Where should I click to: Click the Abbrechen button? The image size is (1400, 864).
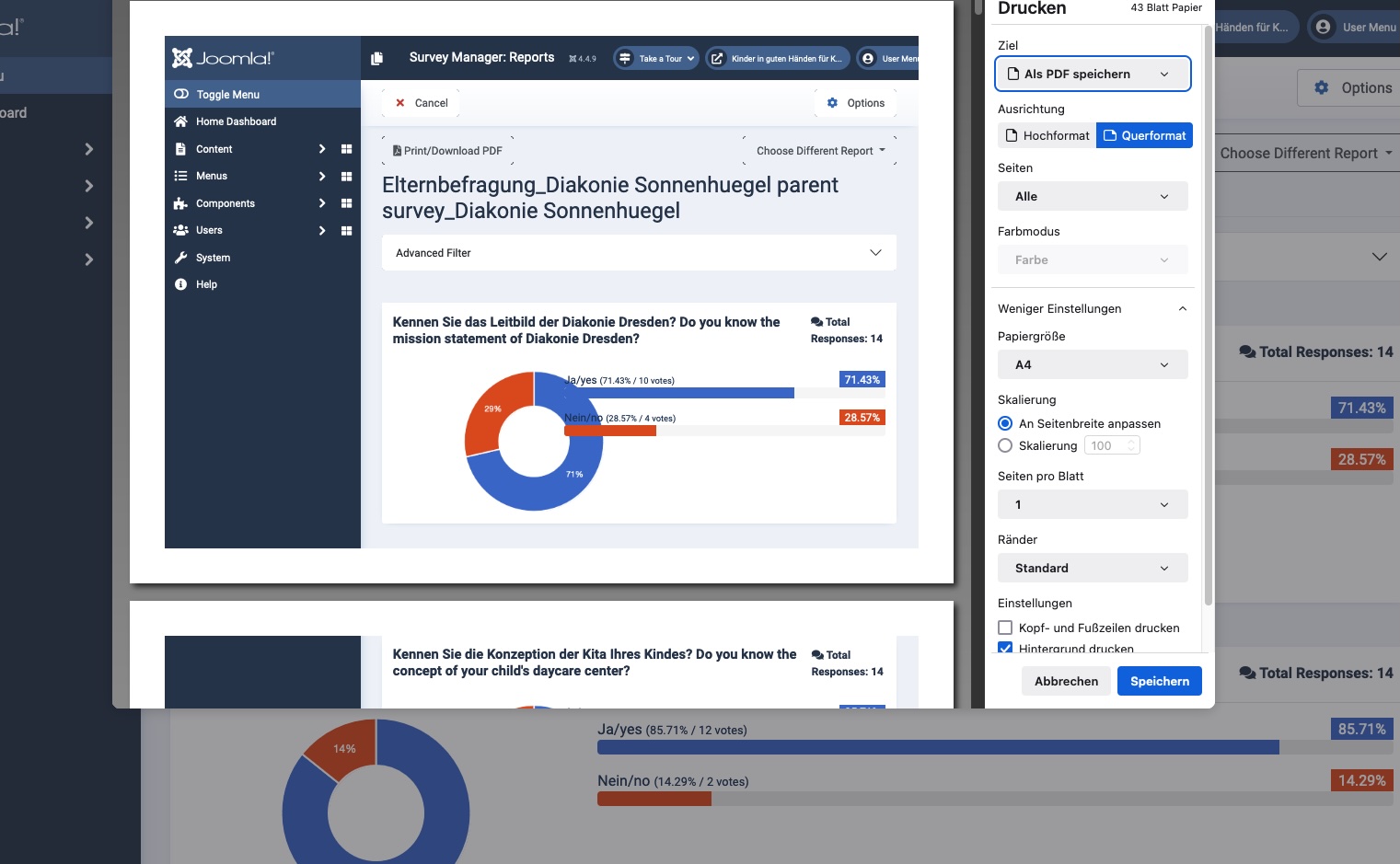pos(1066,682)
